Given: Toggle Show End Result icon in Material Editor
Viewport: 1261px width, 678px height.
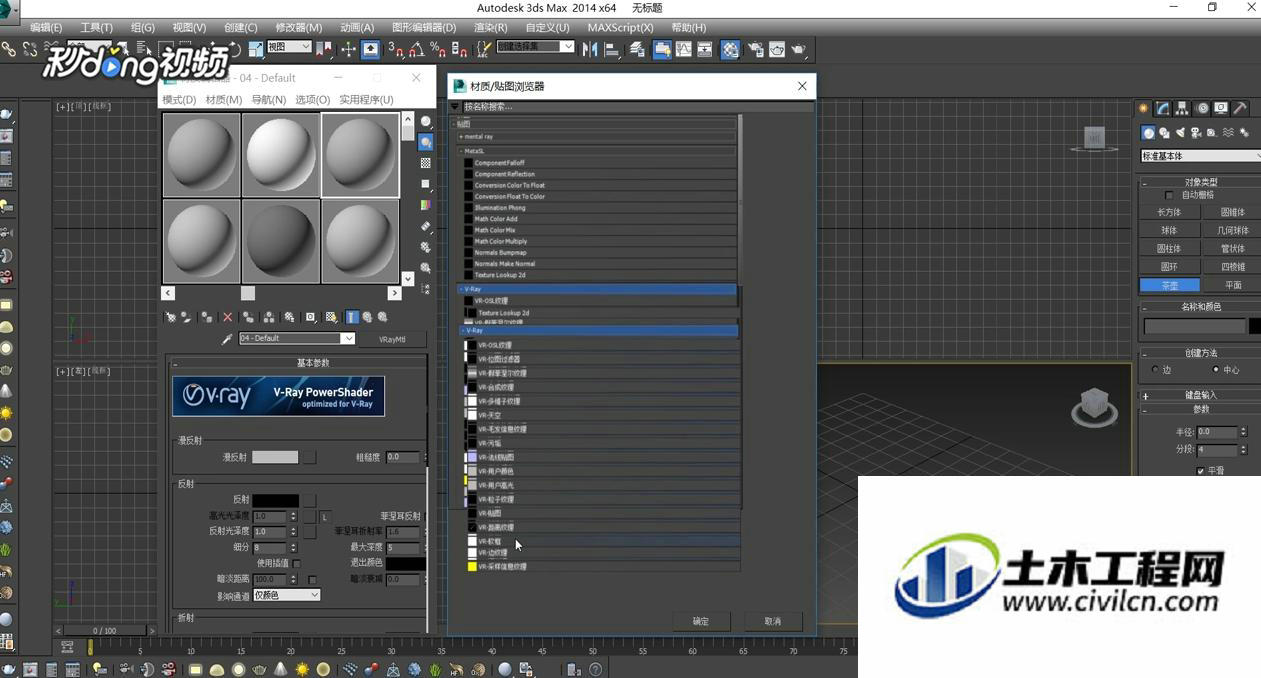Looking at the screenshot, I should pyautogui.click(x=352, y=317).
